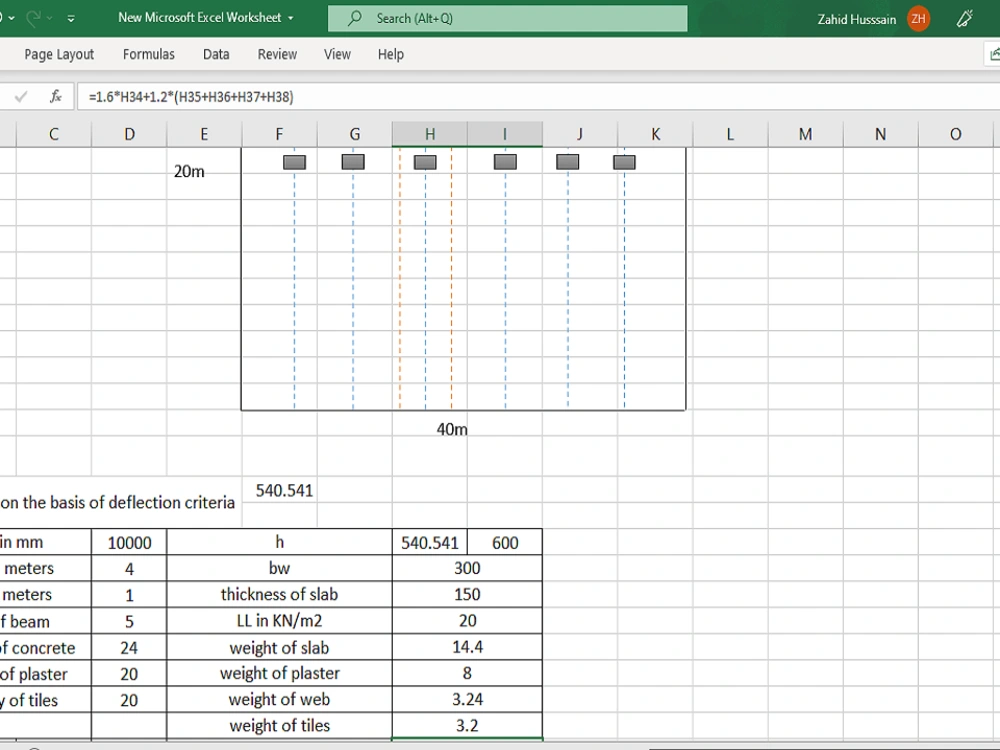Viewport: 1000px width, 750px height.
Task: Open the Review ribbon tab
Action: tap(277, 54)
